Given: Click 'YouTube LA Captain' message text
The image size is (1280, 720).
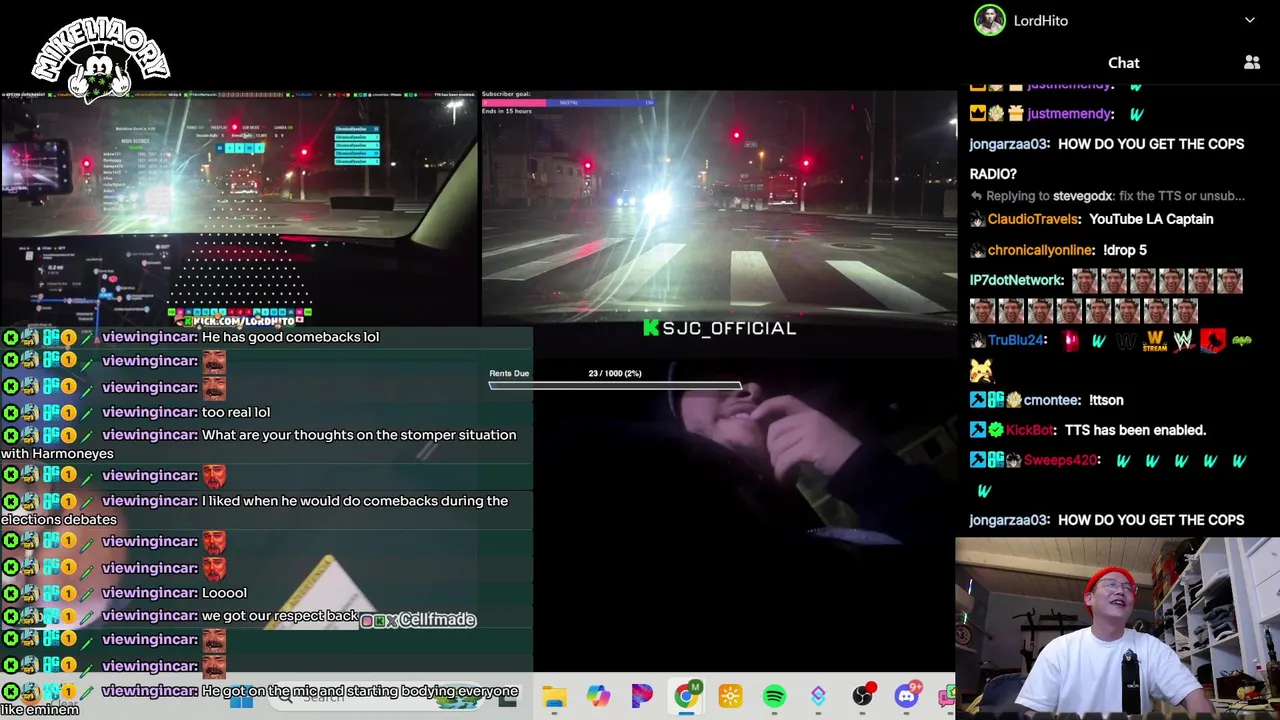Looking at the screenshot, I should [1151, 219].
